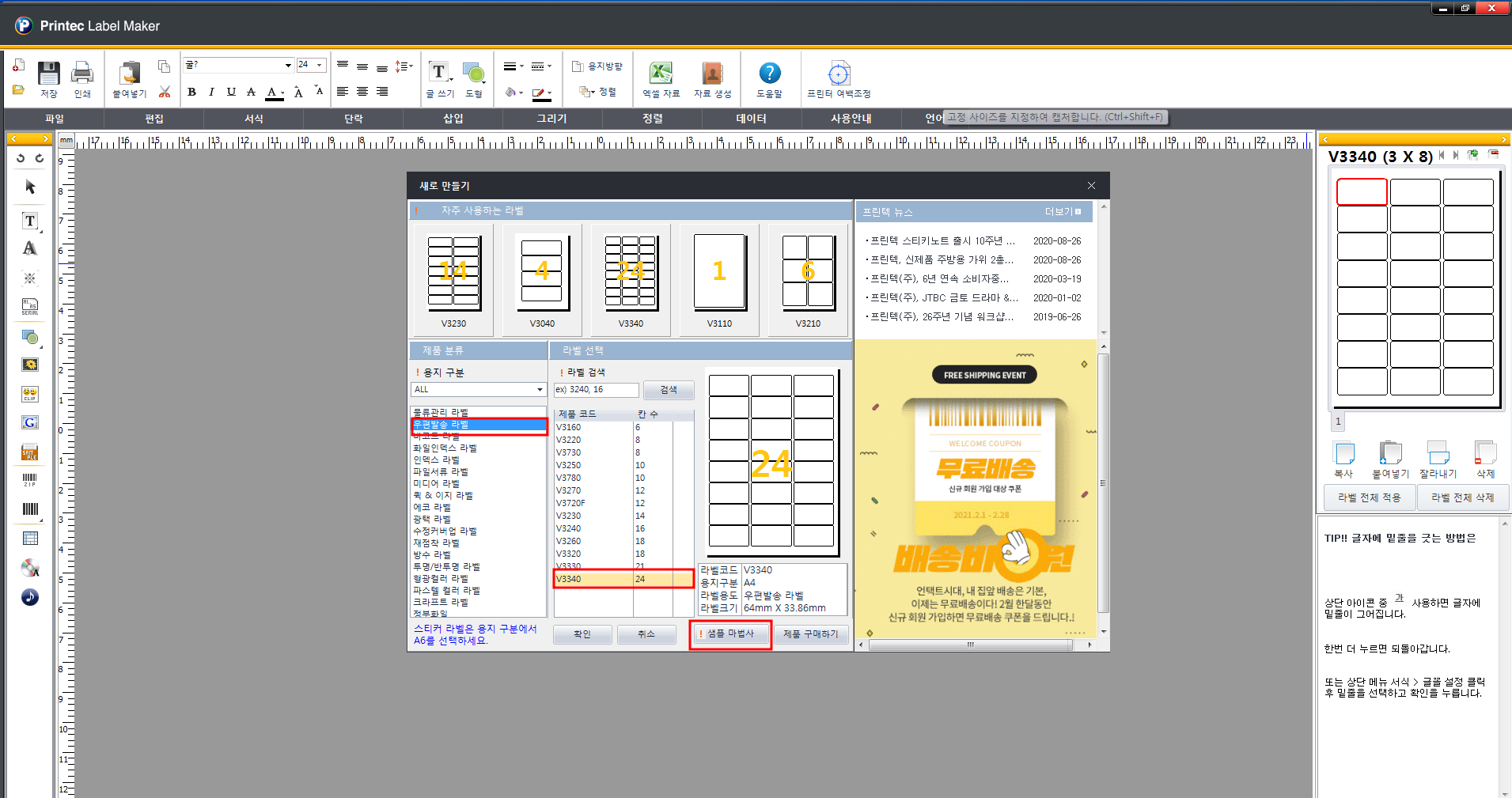Toggle strikethrough formatting
Screen dimensions: 1512x798
pos(252,92)
